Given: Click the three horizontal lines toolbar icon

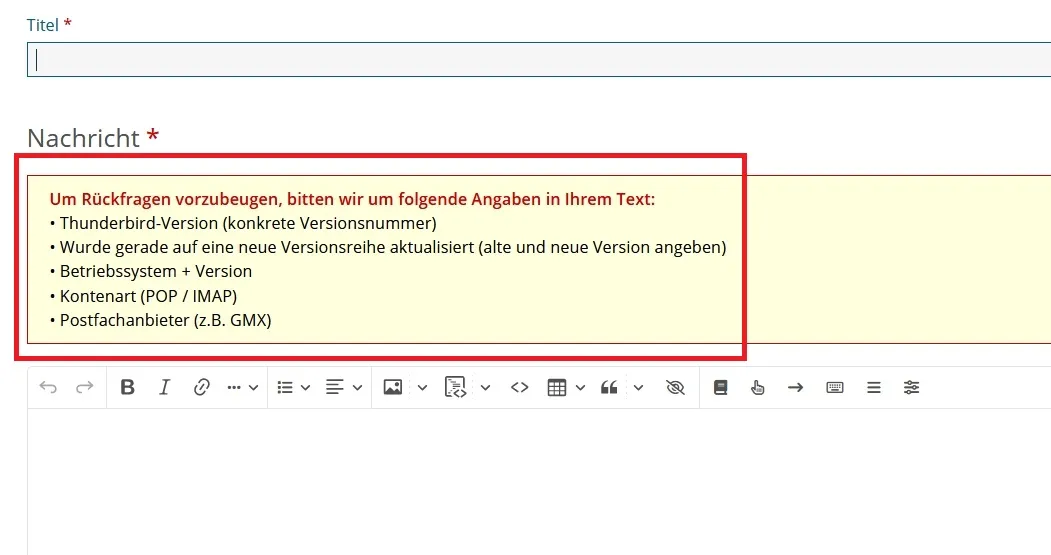Looking at the screenshot, I should (x=873, y=387).
